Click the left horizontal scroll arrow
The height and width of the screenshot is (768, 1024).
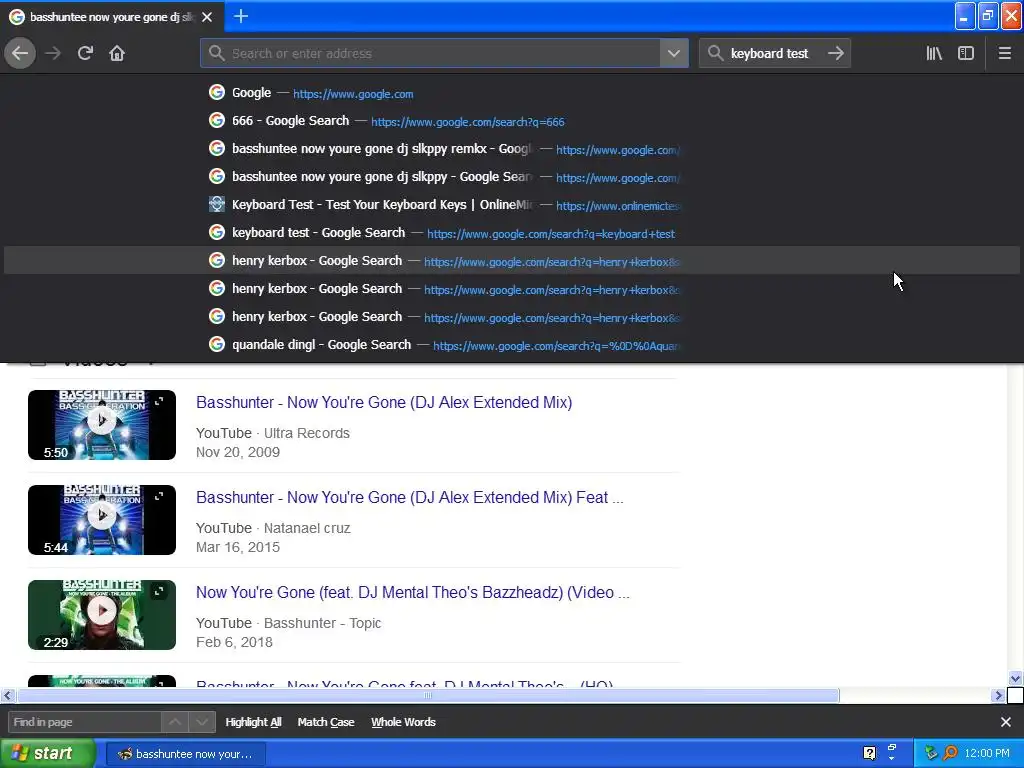[x=7, y=696]
